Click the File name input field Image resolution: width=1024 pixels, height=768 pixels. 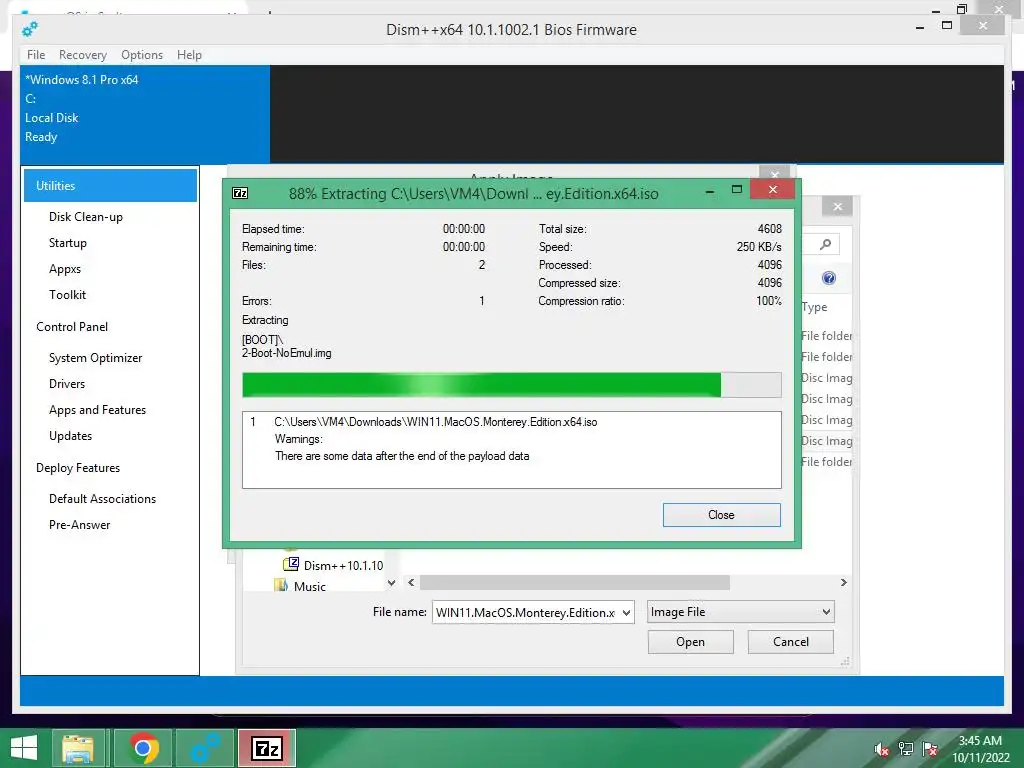coord(526,613)
